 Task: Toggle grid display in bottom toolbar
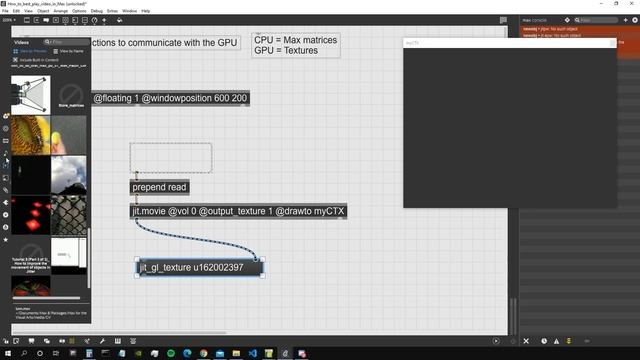click(62, 341)
